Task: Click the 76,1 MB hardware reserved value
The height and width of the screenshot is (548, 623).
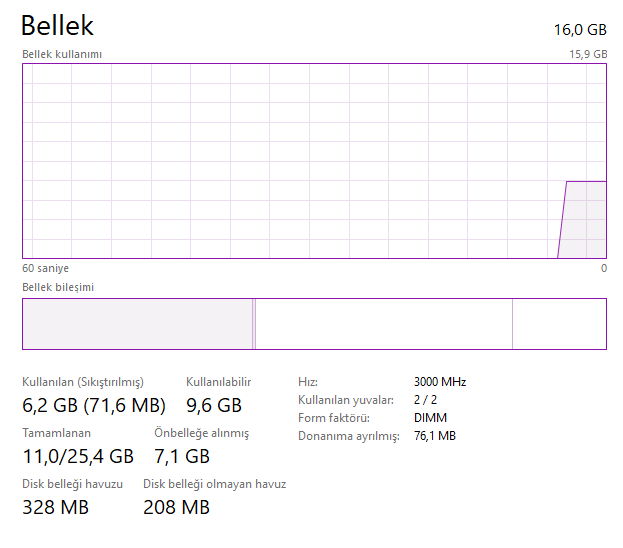Action: [x=435, y=436]
